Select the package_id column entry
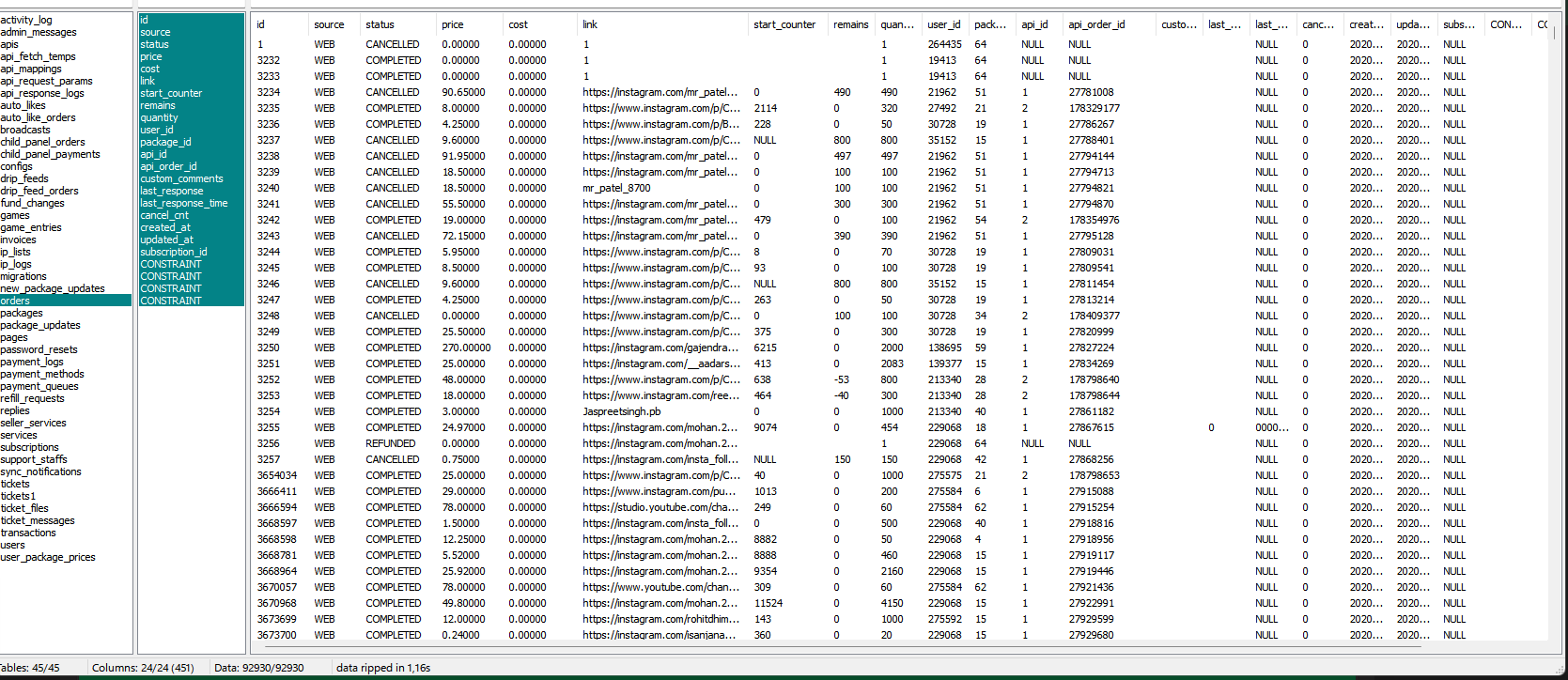 coord(166,142)
